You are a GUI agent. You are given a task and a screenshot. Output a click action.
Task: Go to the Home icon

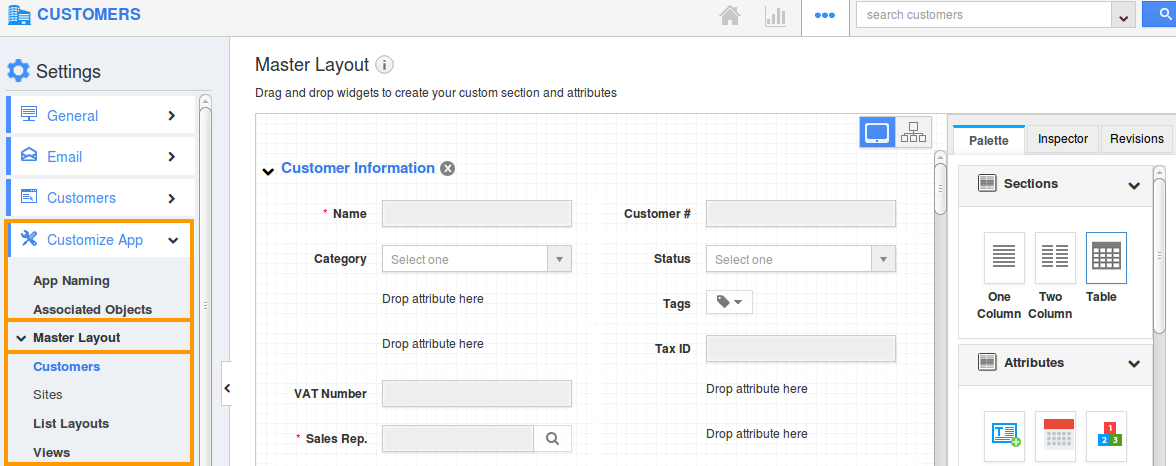[x=731, y=16]
